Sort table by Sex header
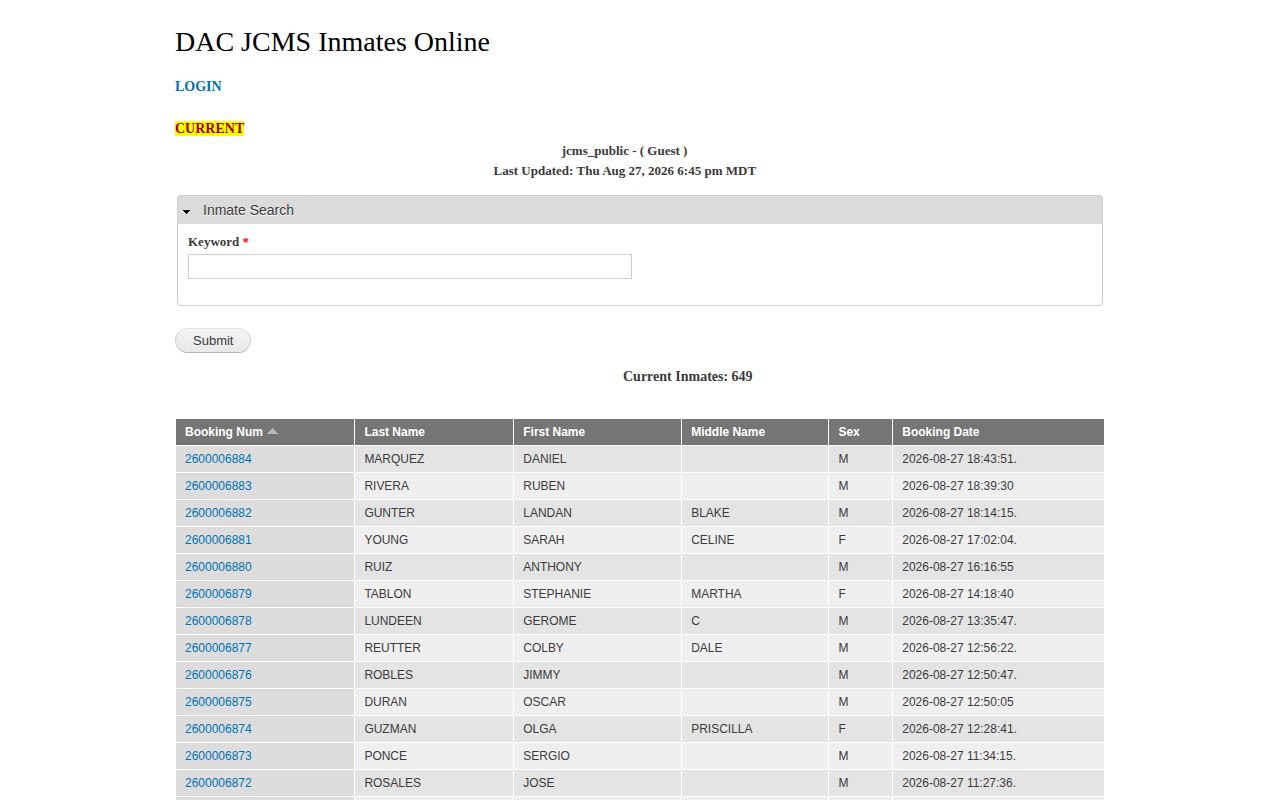This screenshot has width=1280, height=800. (849, 432)
